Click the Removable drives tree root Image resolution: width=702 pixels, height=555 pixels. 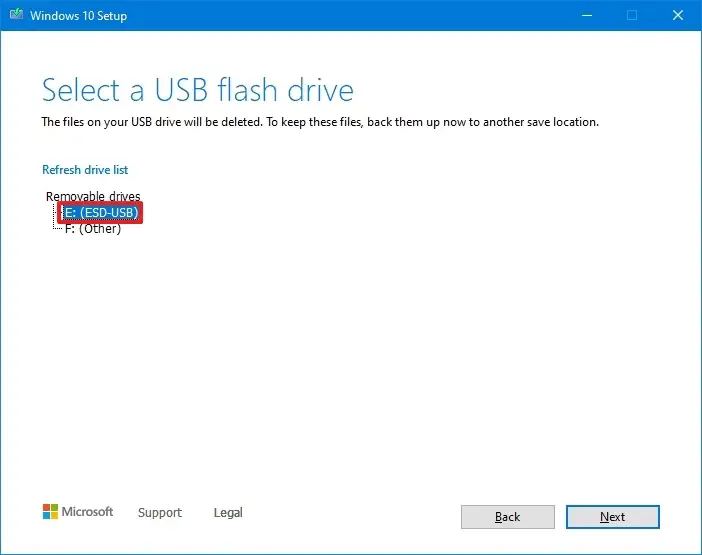point(93,196)
